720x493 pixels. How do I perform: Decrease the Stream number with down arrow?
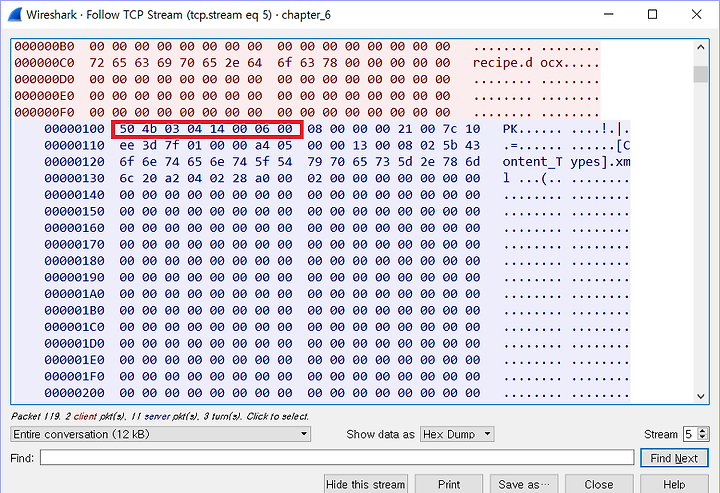[703, 438]
